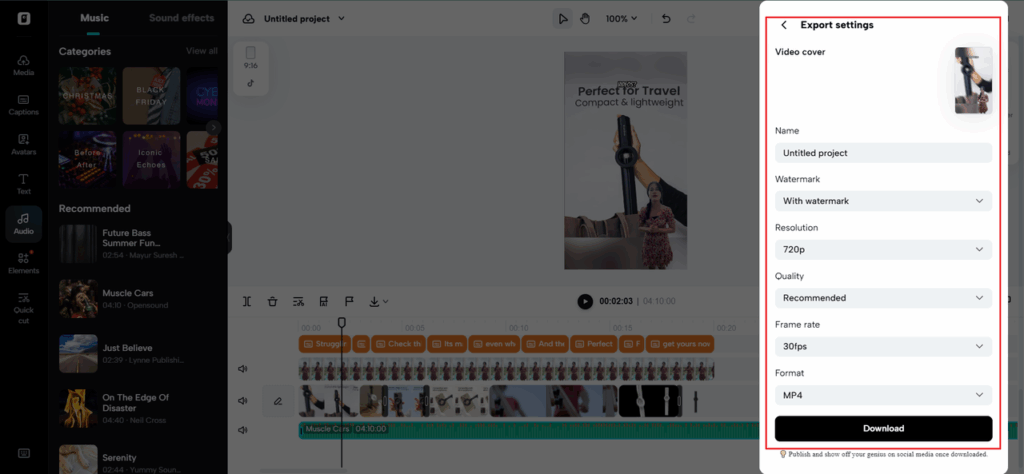Click the horizontal timeline scrollbar

[x=304, y=469]
